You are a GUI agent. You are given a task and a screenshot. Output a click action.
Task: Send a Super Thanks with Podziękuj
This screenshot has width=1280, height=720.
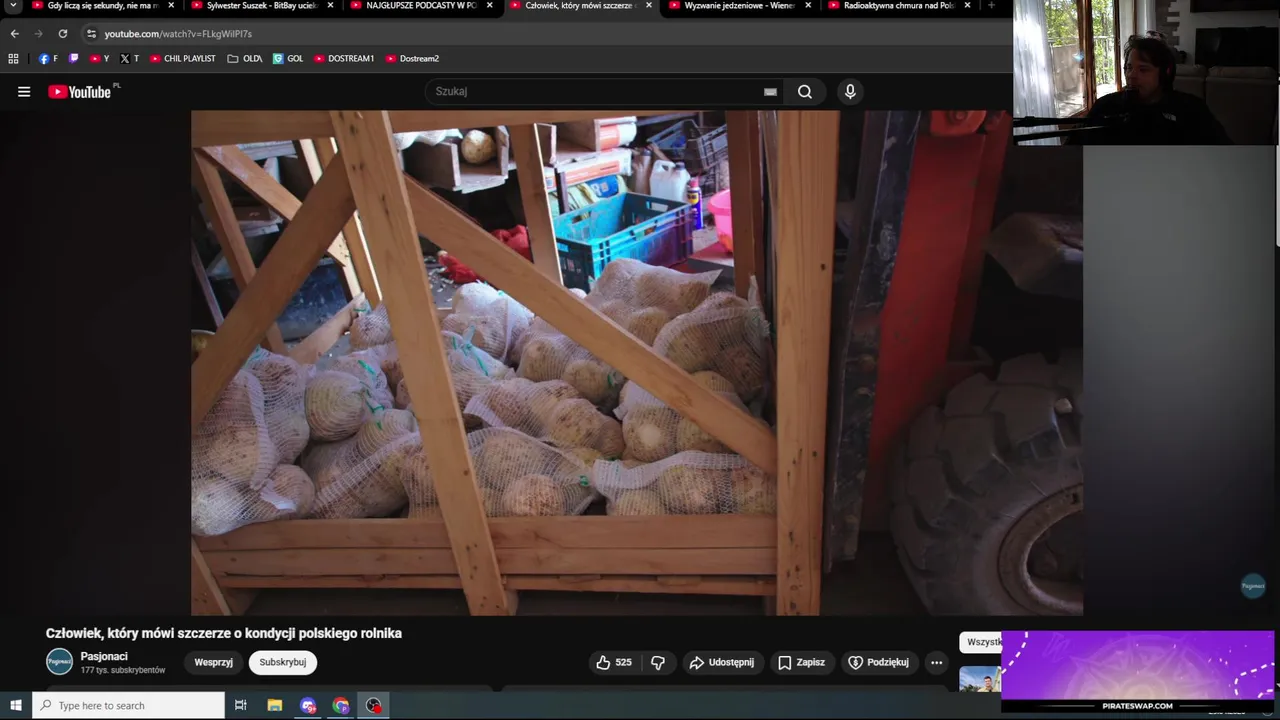(879, 662)
